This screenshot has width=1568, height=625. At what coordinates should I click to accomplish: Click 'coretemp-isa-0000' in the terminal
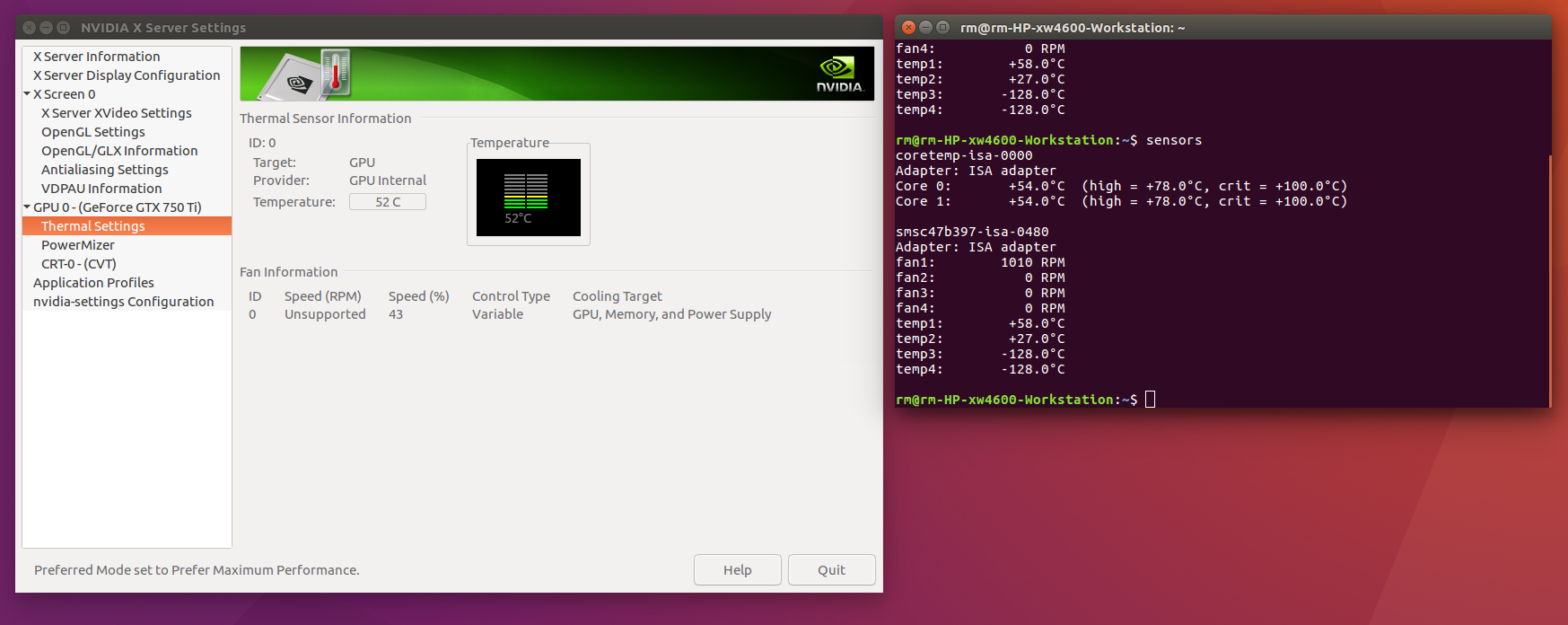tap(964, 155)
